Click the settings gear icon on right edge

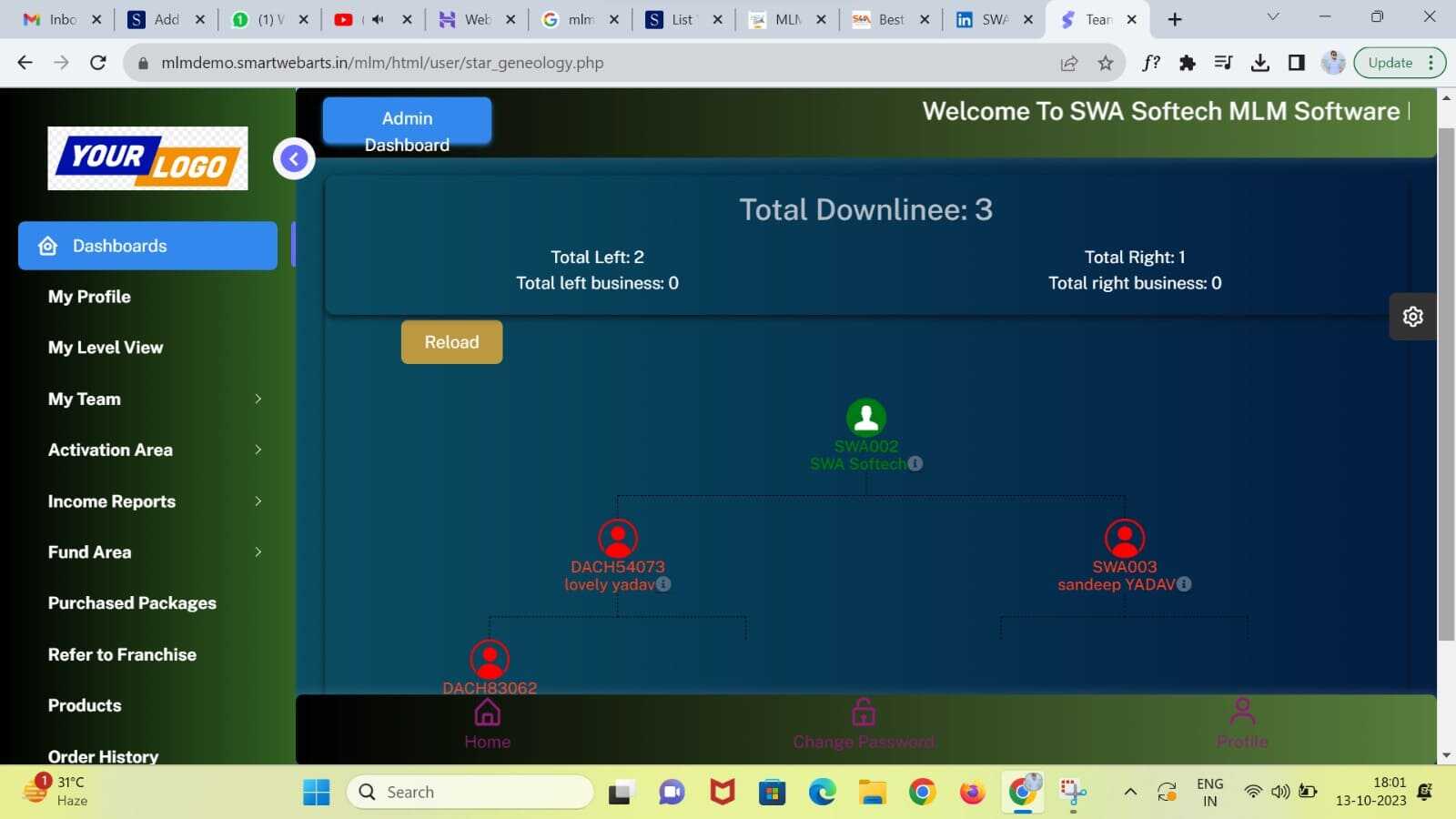tap(1412, 317)
